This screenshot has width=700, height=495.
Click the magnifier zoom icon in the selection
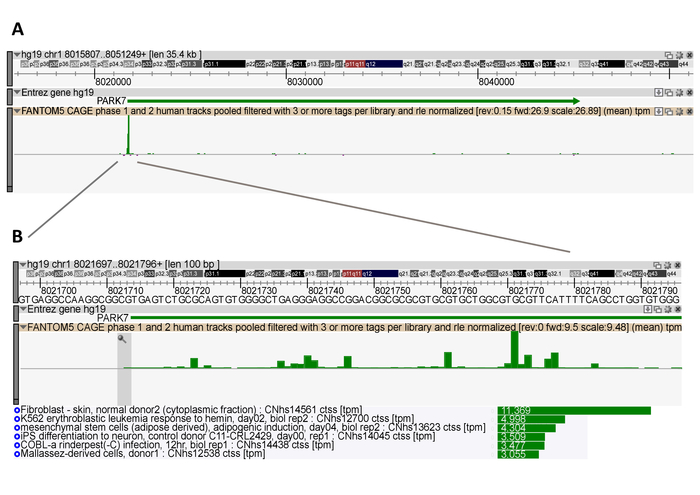(122, 339)
